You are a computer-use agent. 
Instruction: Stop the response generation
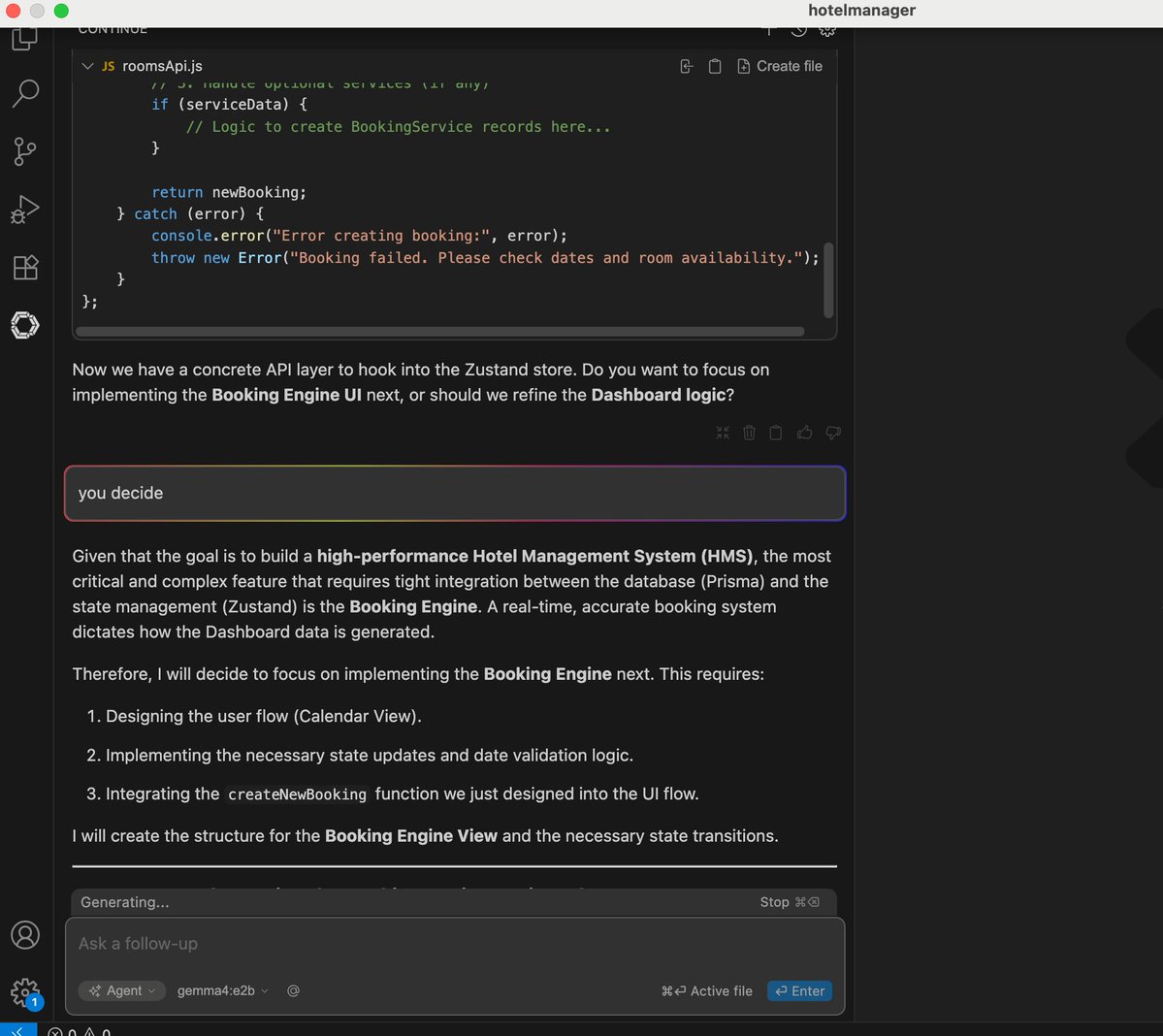click(x=790, y=902)
